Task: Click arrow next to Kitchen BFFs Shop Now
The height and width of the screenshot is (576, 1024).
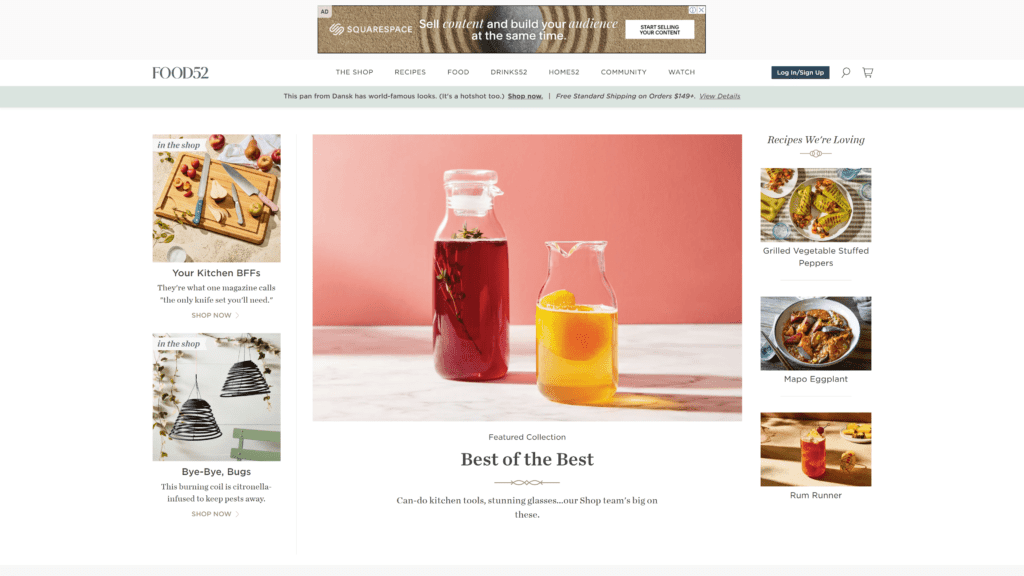Action: point(238,315)
